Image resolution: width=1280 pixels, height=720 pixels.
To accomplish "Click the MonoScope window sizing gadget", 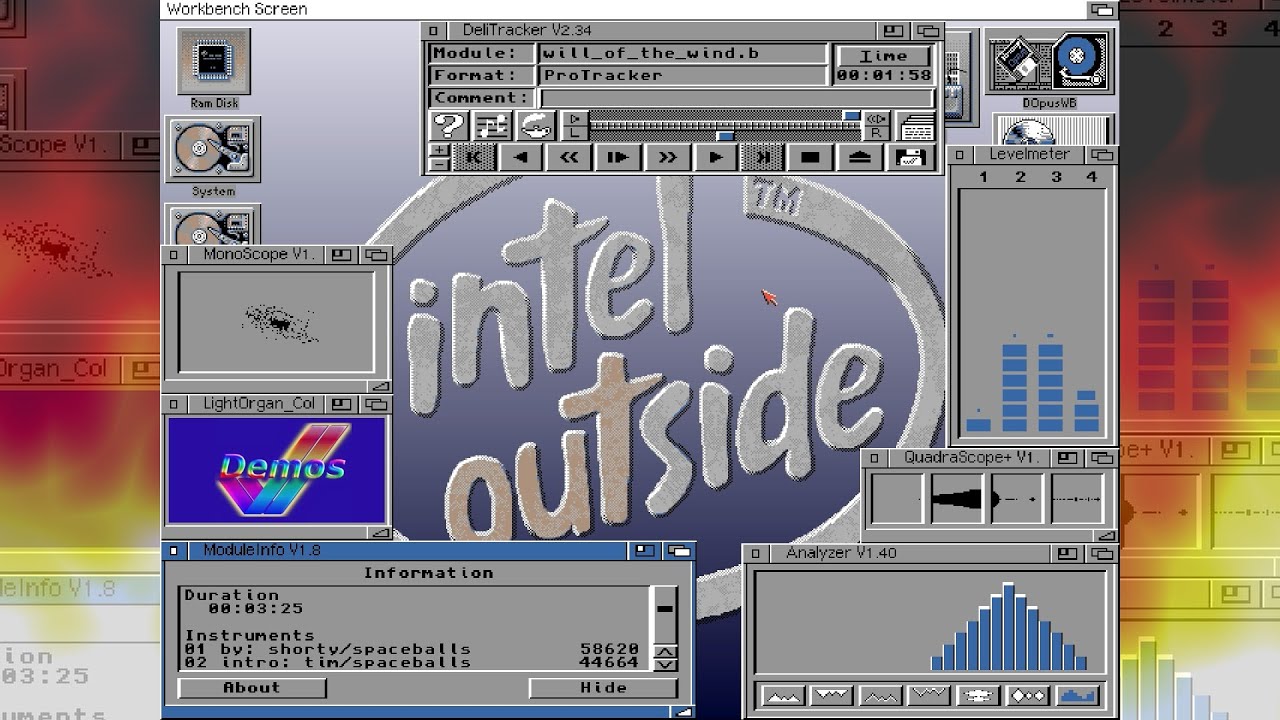I will [x=380, y=386].
